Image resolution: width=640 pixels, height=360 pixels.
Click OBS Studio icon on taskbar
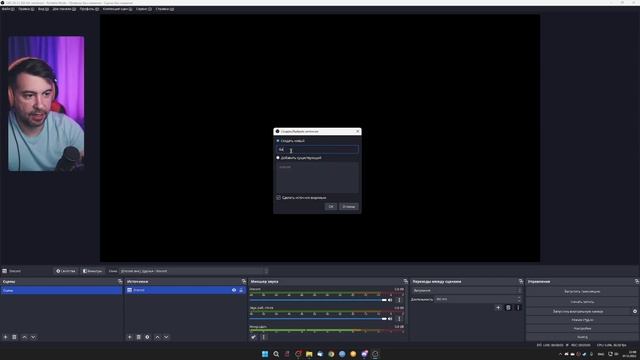tap(375, 354)
